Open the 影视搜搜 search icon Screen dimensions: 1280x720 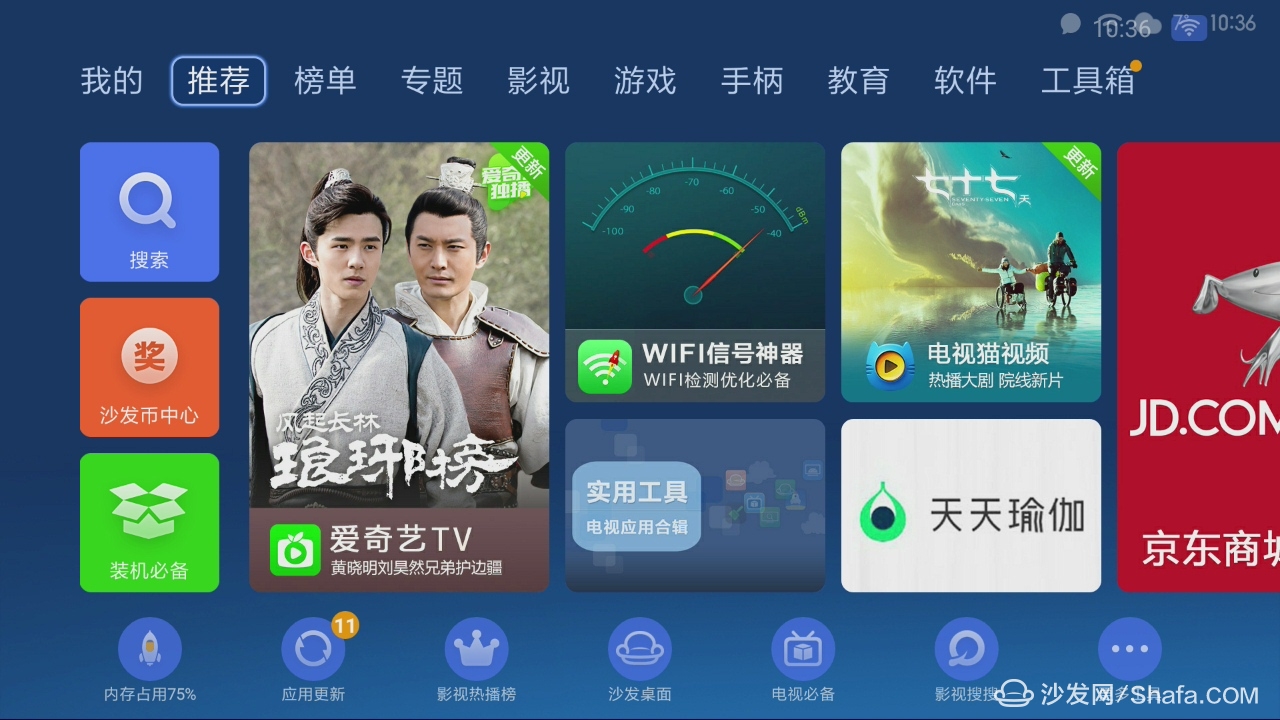[x=967, y=649]
